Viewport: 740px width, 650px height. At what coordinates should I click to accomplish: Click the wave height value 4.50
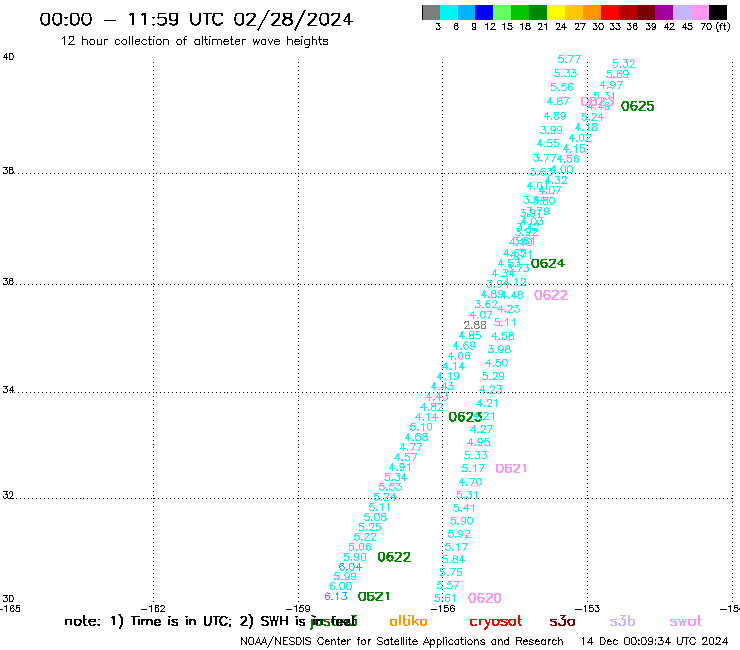click(496, 363)
